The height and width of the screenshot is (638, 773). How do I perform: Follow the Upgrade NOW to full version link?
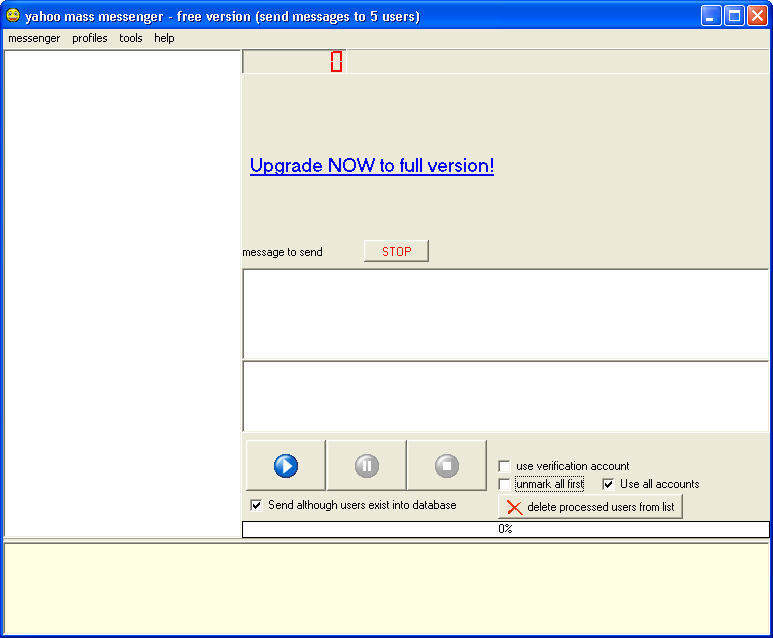(372, 165)
